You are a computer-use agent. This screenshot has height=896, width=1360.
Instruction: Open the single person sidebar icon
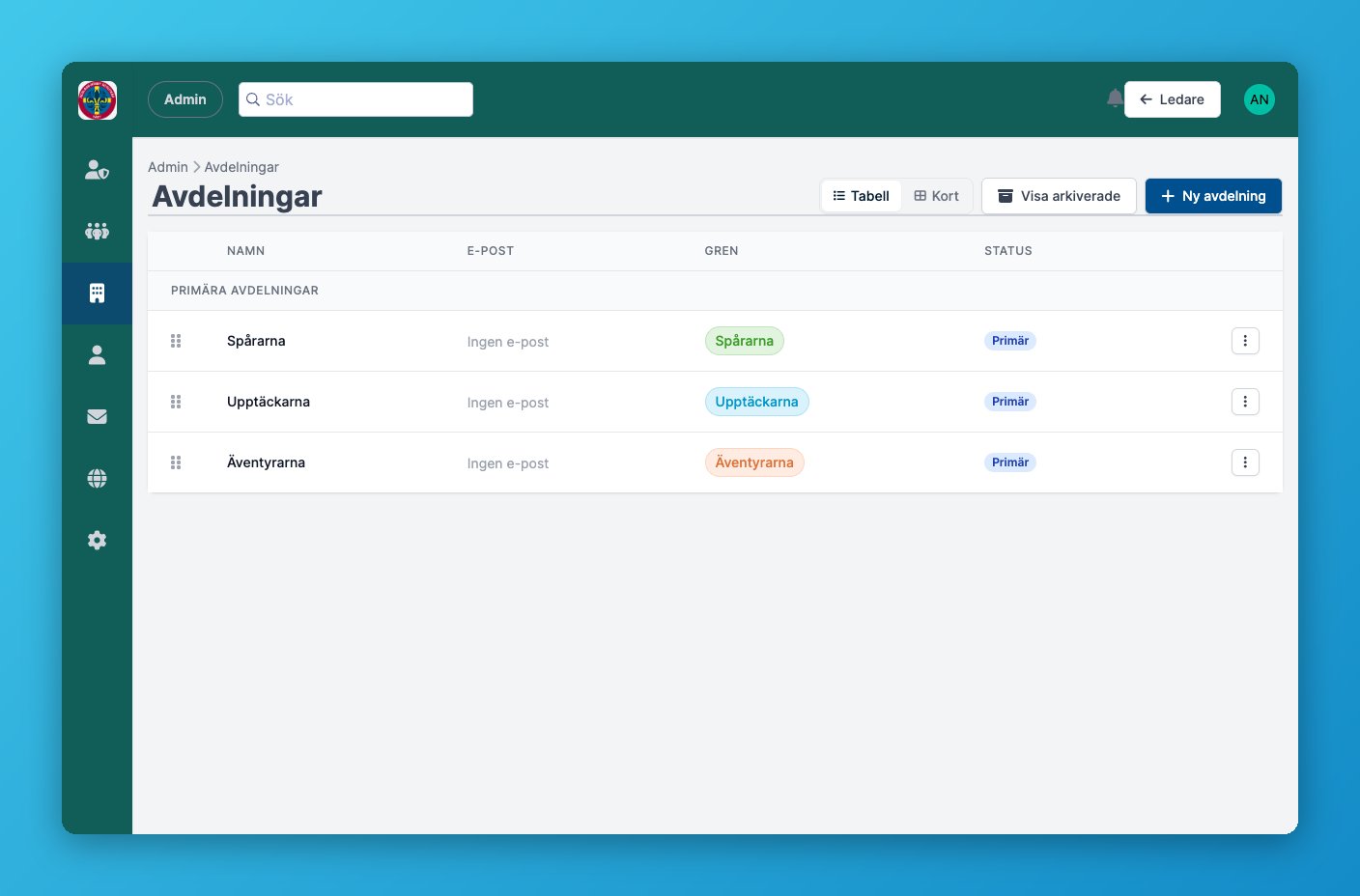pos(97,355)
